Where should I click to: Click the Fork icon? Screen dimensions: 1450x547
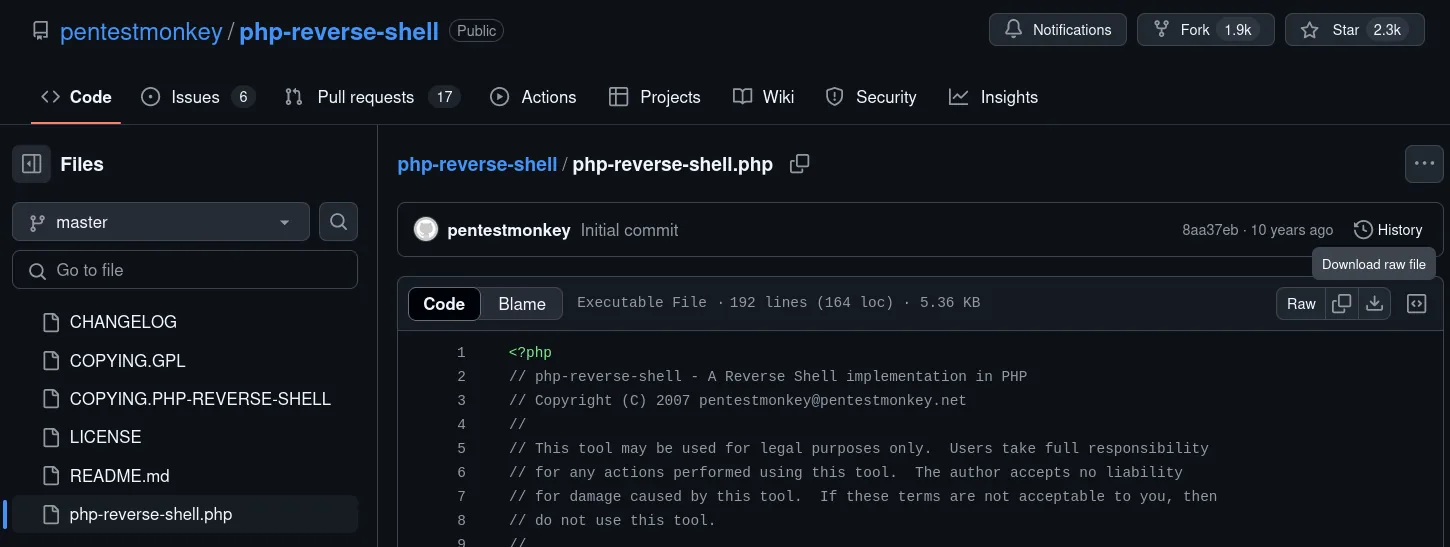[x=1162, y=30]
